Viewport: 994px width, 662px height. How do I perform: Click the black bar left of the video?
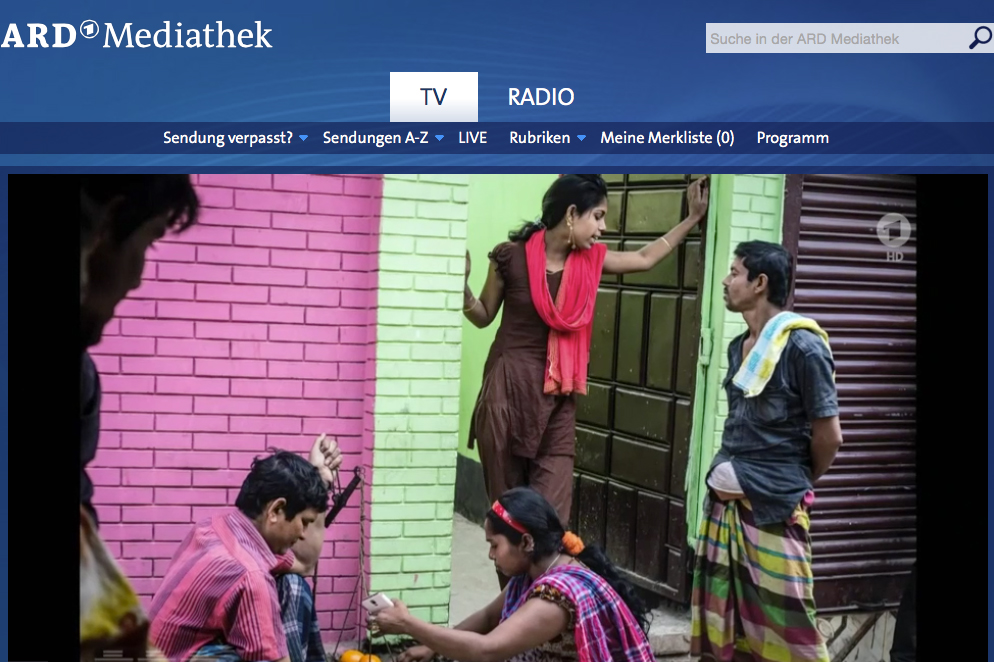44,418
